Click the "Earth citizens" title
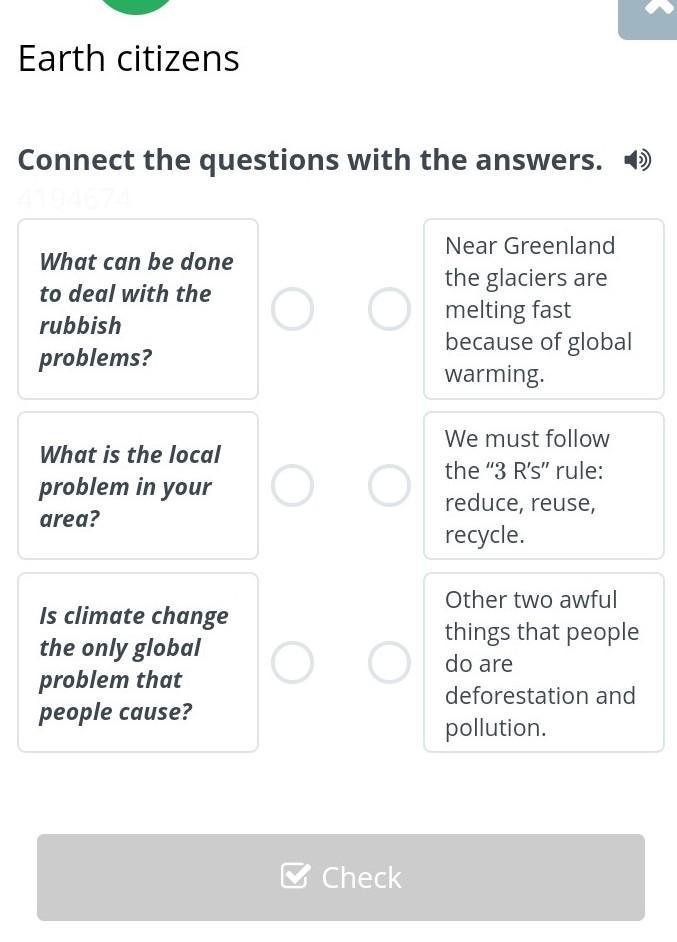This screenshot has width=677, height=942. click(129, 59)
